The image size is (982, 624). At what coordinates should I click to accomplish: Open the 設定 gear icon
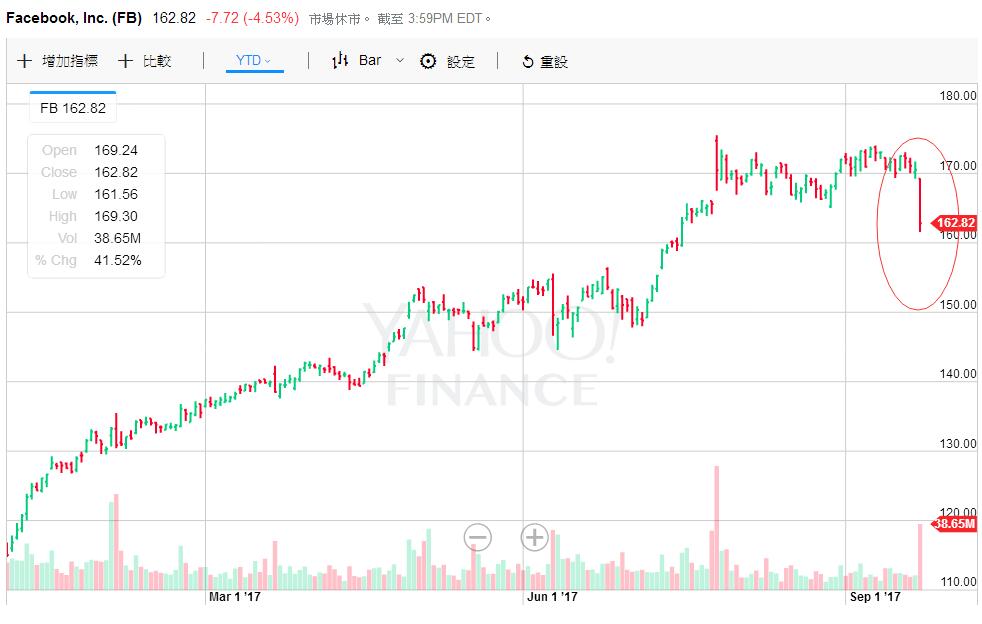coord(428,61)
